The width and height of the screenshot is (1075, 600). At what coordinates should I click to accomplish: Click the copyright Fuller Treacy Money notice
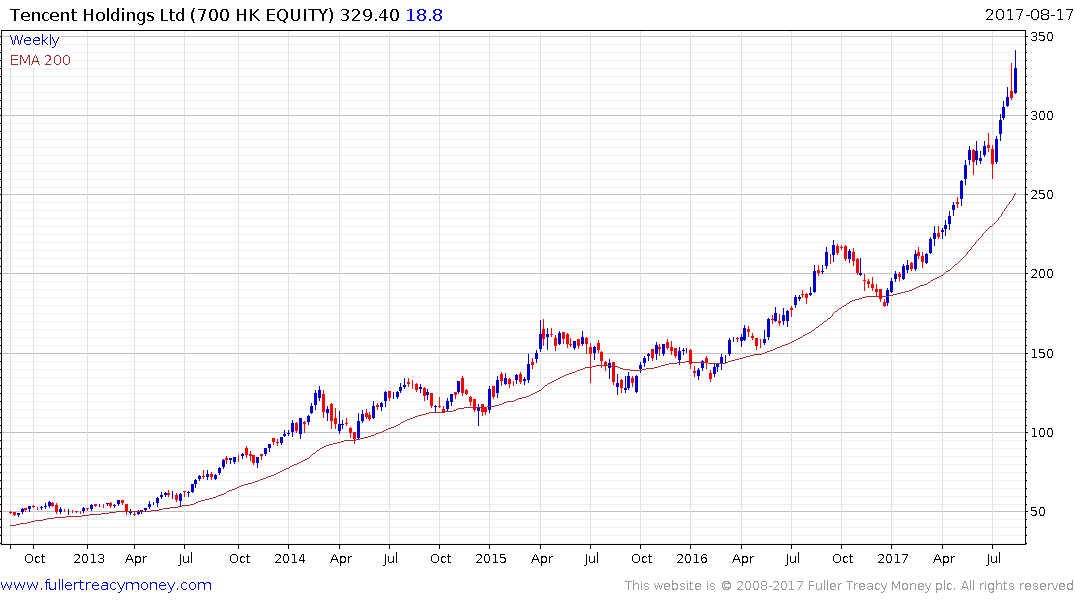click(849, 586)
